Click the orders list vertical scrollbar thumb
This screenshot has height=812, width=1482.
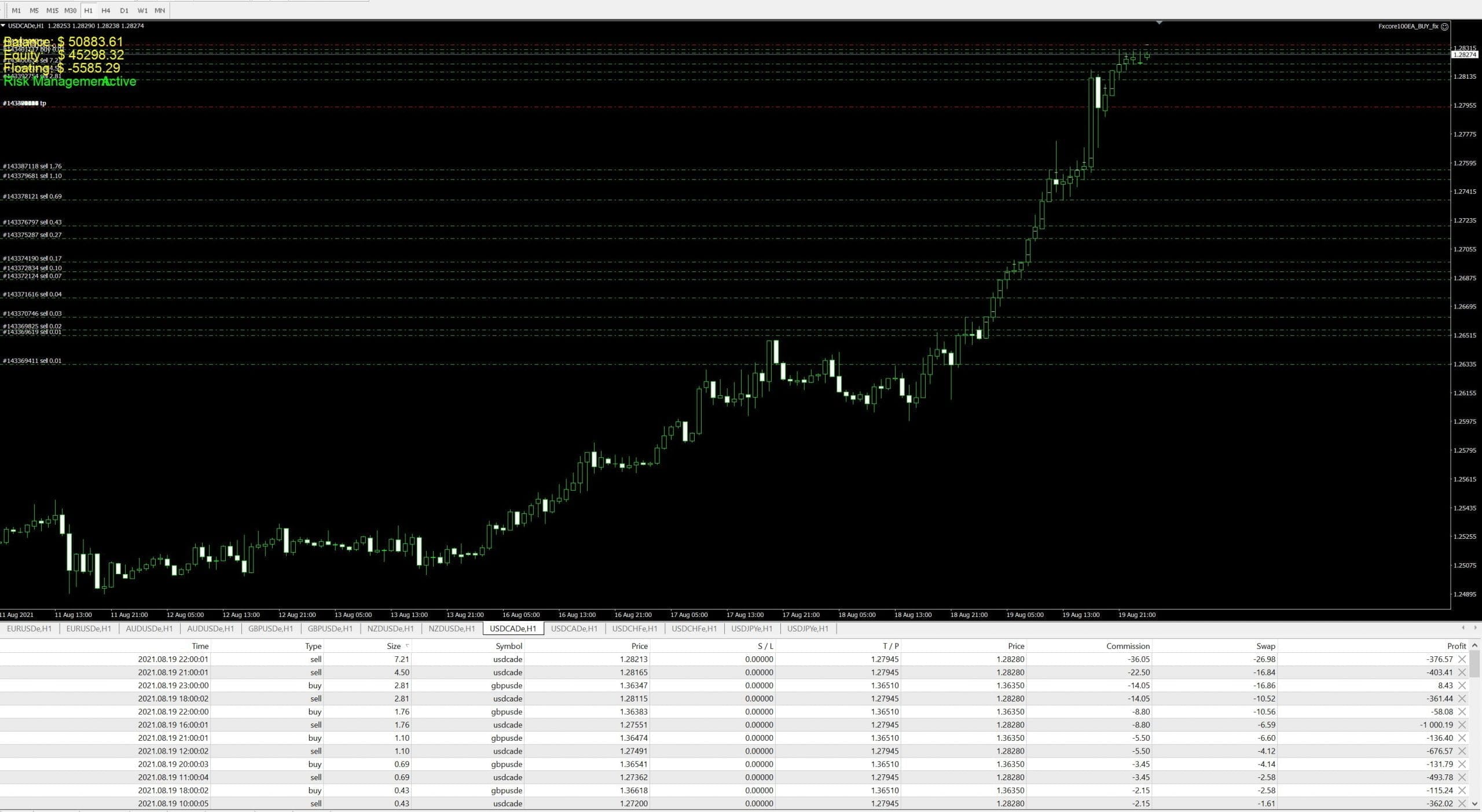point(1474,663)
